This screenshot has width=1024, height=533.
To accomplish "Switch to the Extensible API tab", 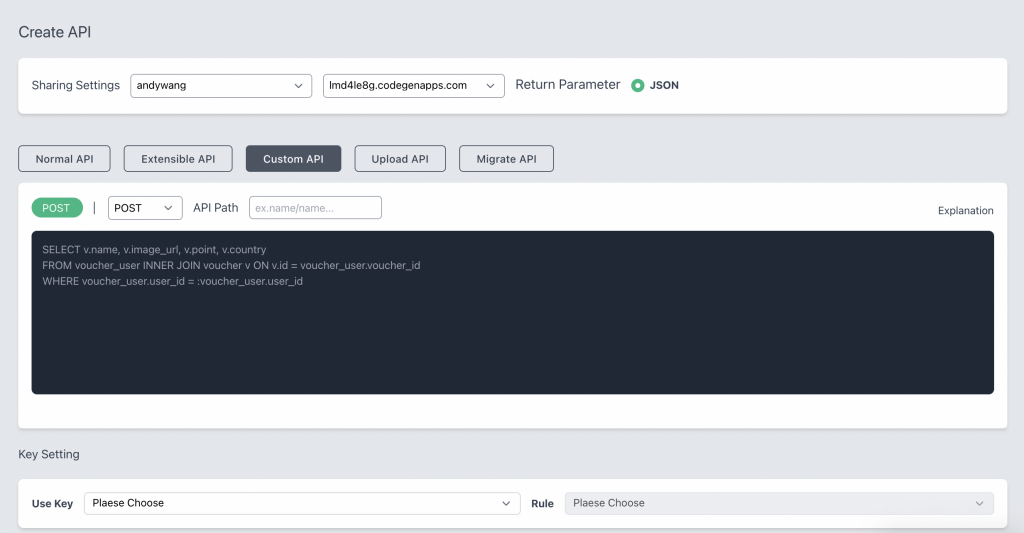I will [x=178, y=159].
